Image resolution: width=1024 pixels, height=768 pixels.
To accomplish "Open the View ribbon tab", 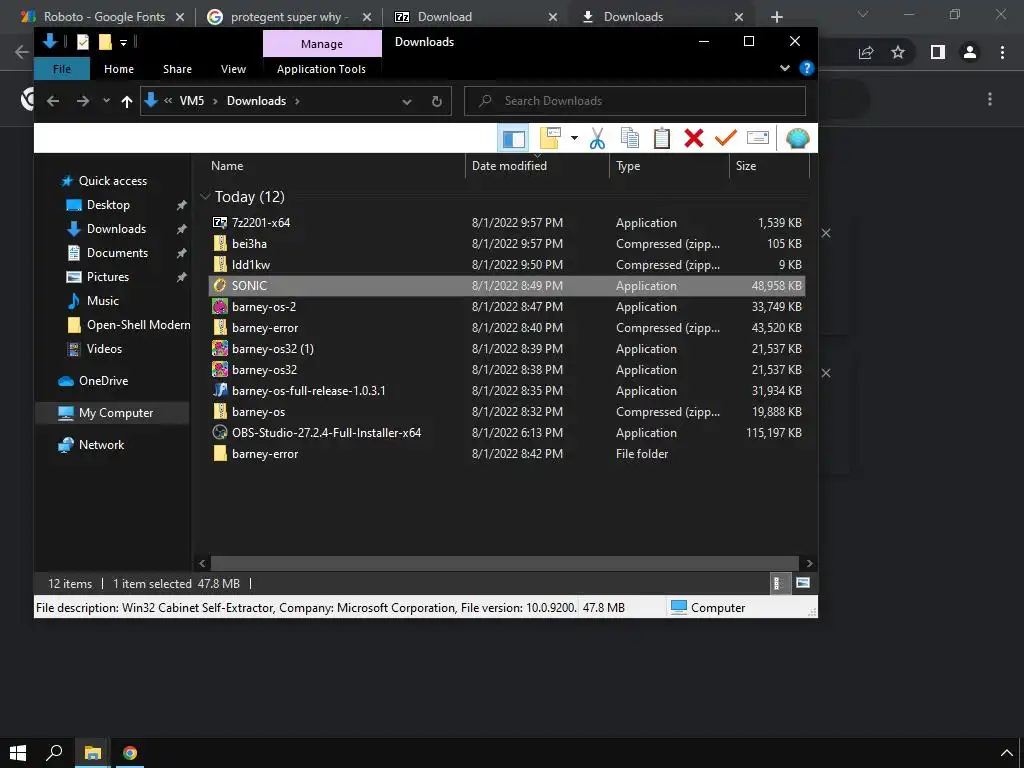I will 233,69.
